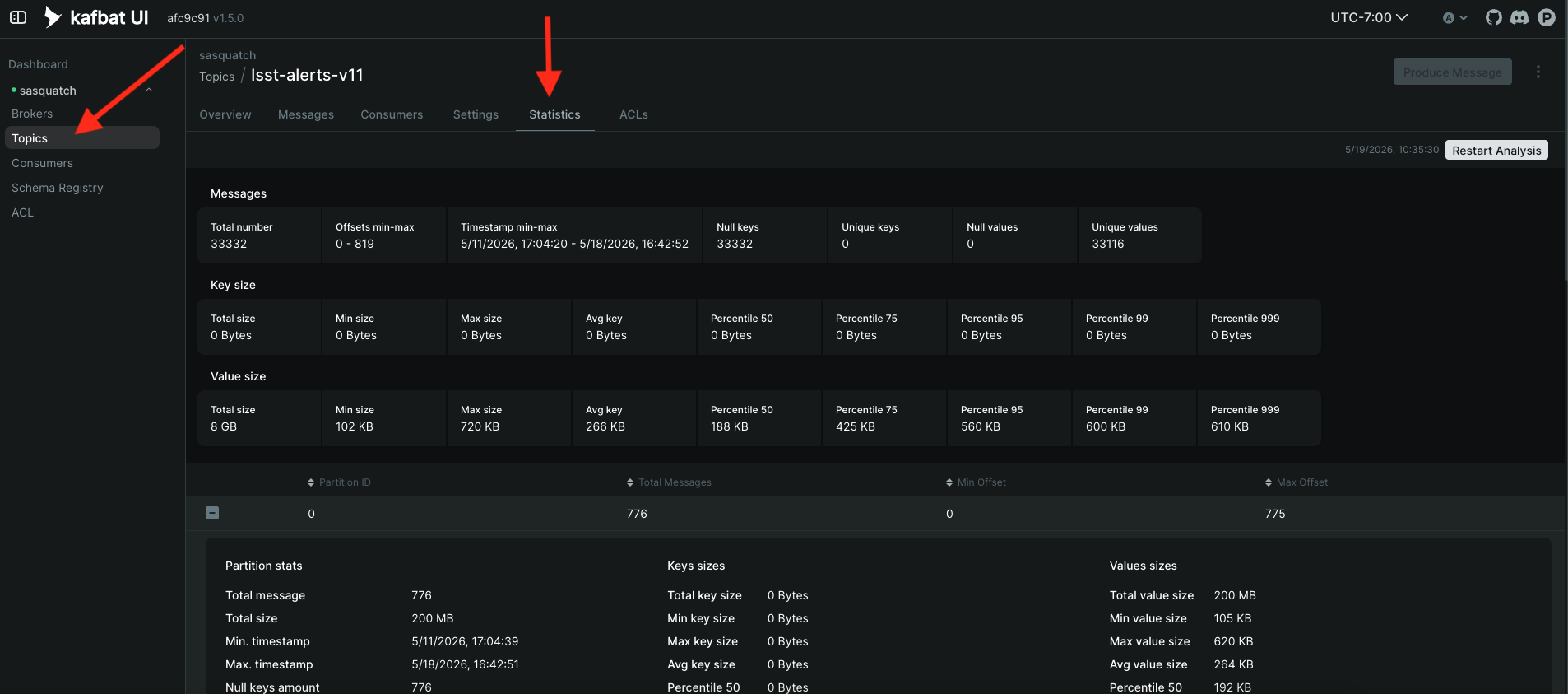This screenshot has height=694, width=1568.
Task: Click the kafbat UI logo
Action: tap(95, 17)
